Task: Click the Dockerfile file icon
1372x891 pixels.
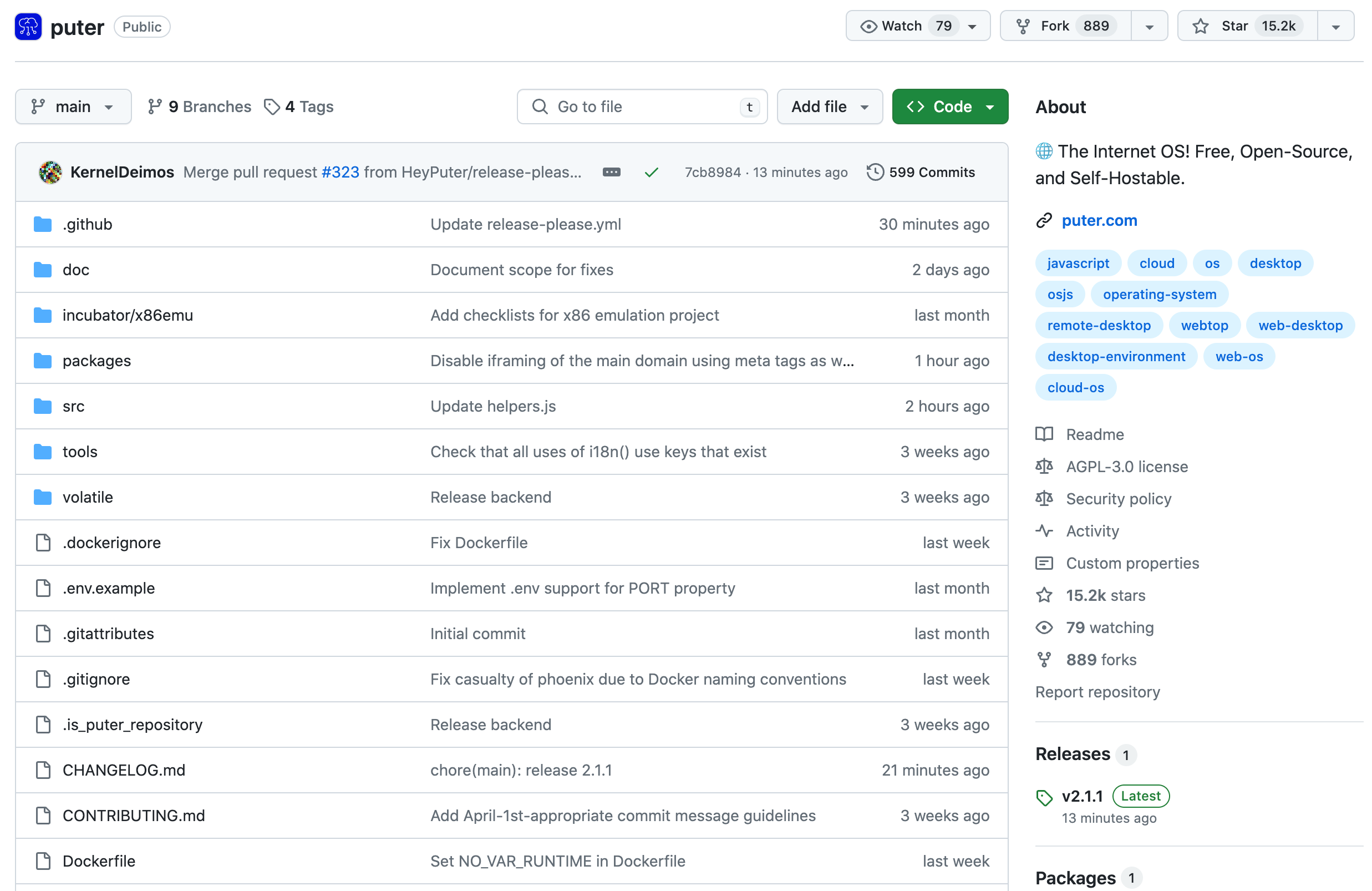Action: pos(43,861)
